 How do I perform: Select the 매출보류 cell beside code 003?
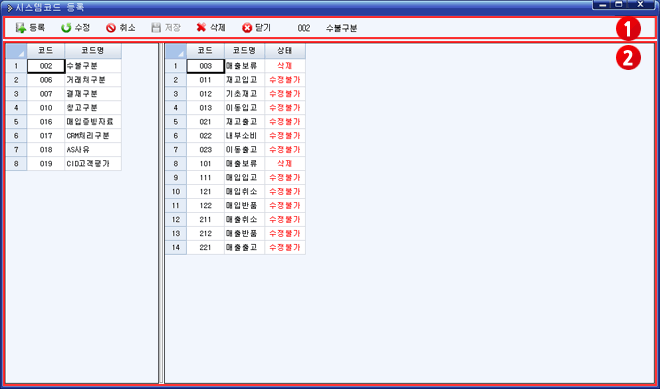pos(245,66)
